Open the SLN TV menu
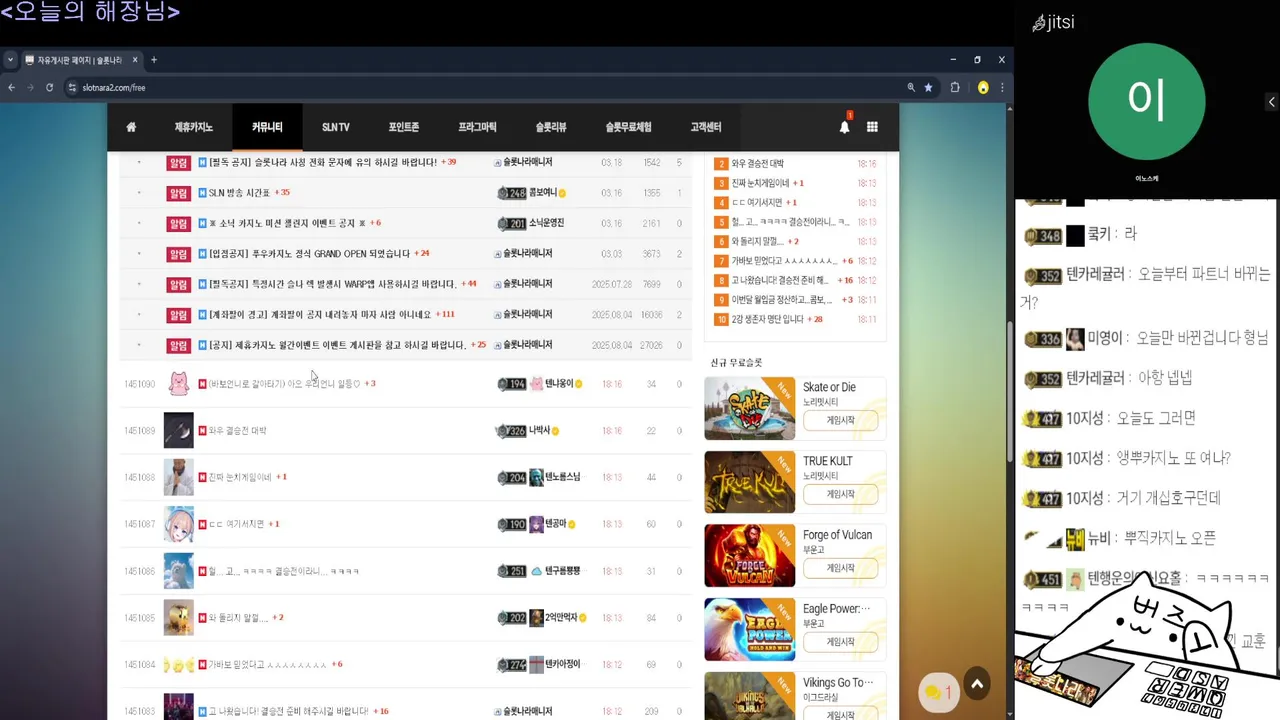The image size is (1280, 720). (x=336, y=127)
